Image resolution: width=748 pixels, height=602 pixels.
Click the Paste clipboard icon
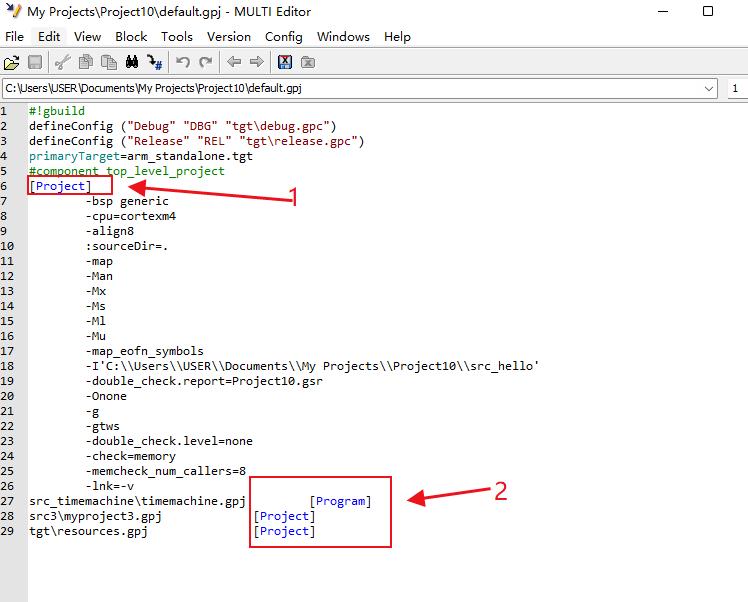[x=109, y=62]
